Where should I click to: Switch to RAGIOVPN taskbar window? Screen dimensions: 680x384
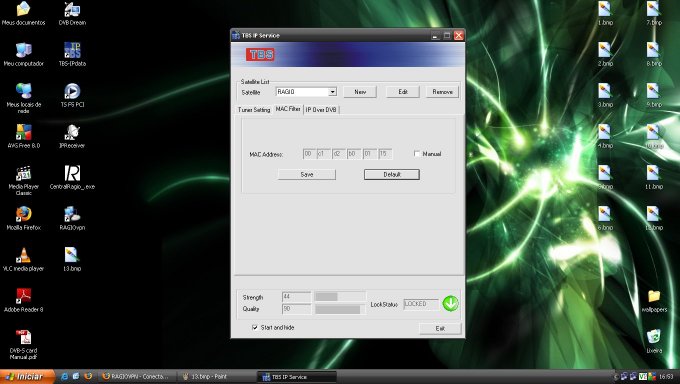click(136, 376)
